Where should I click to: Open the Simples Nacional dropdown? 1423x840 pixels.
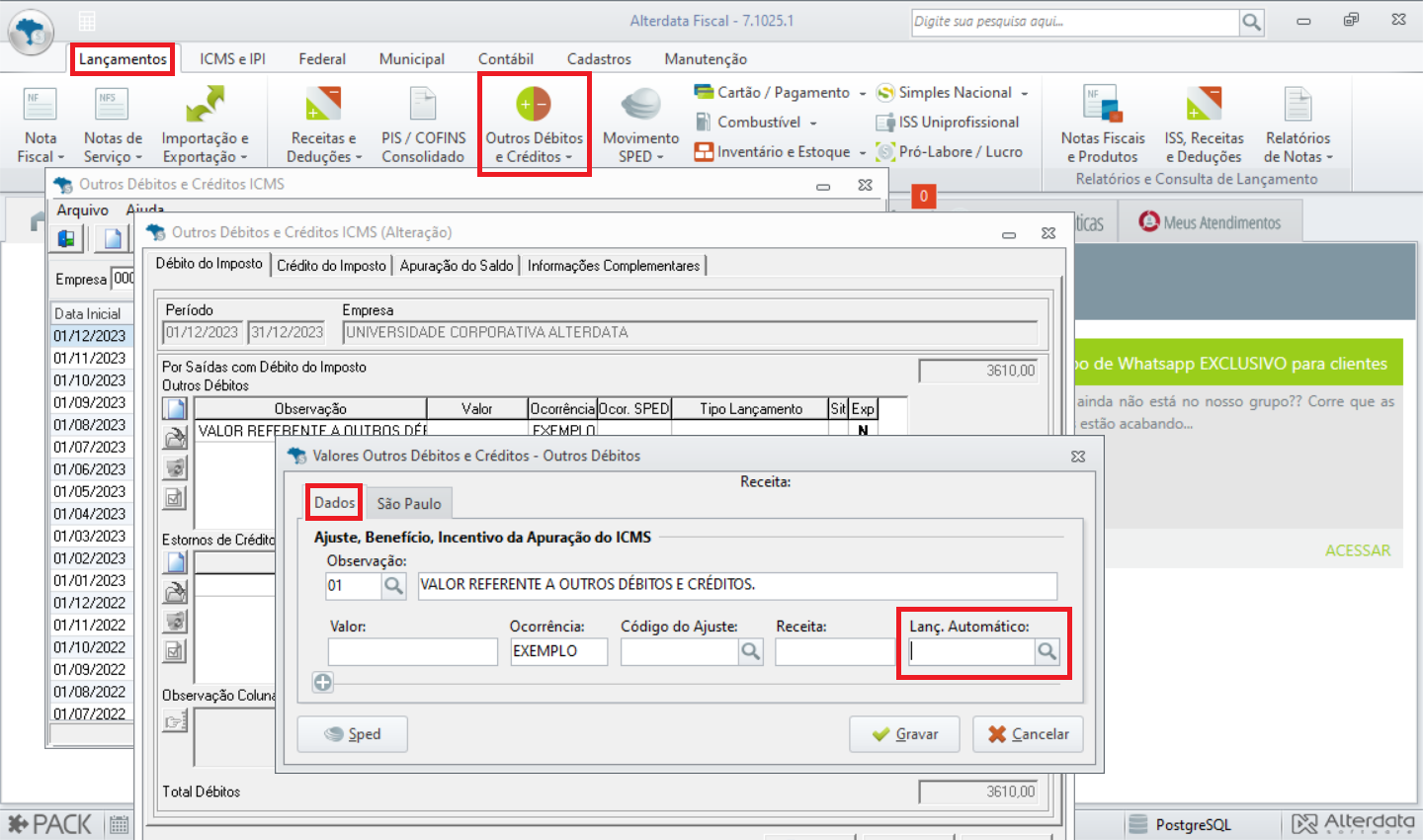click(1025, 94)
